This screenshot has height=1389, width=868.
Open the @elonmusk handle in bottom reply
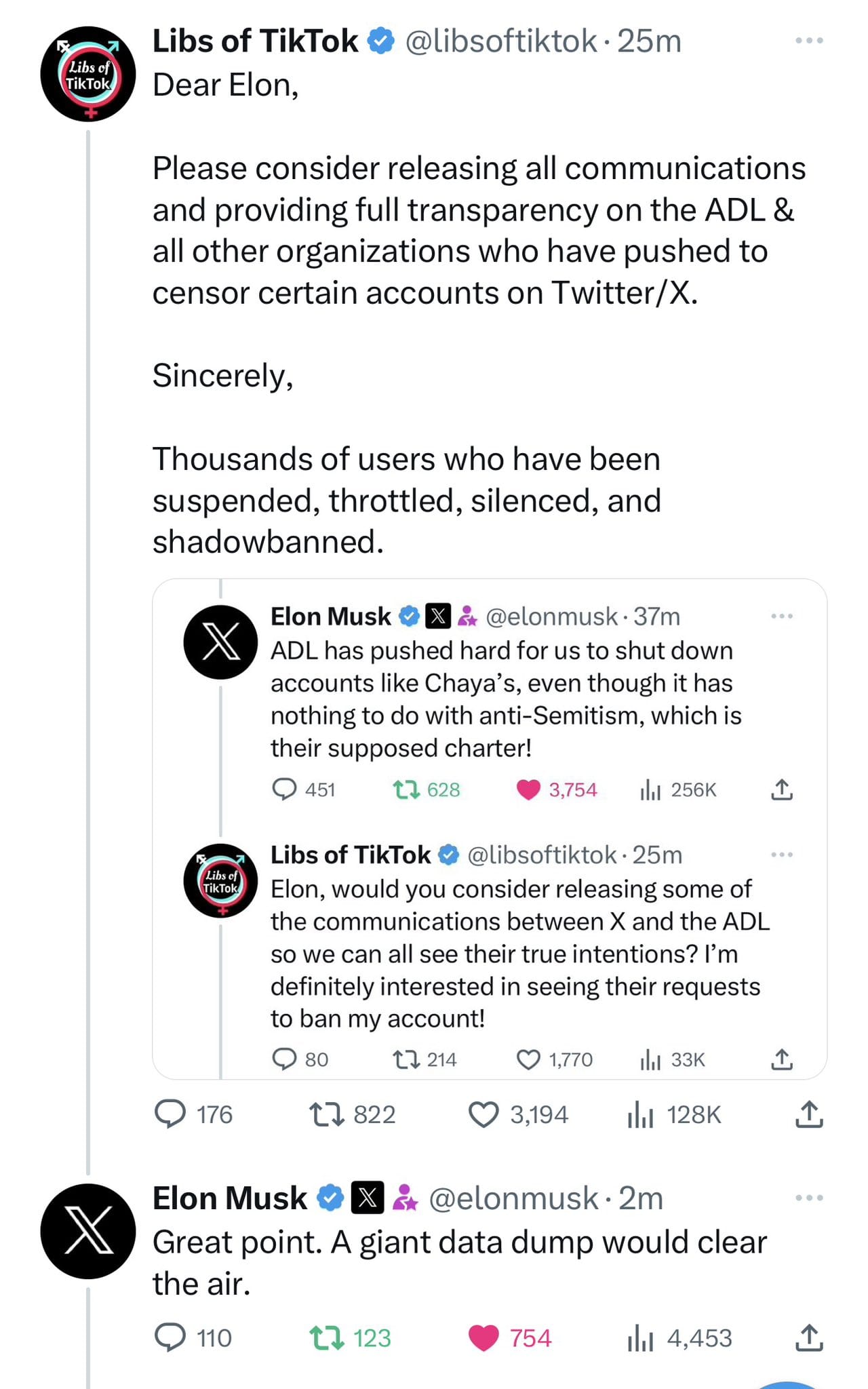tap(513, 1198)
